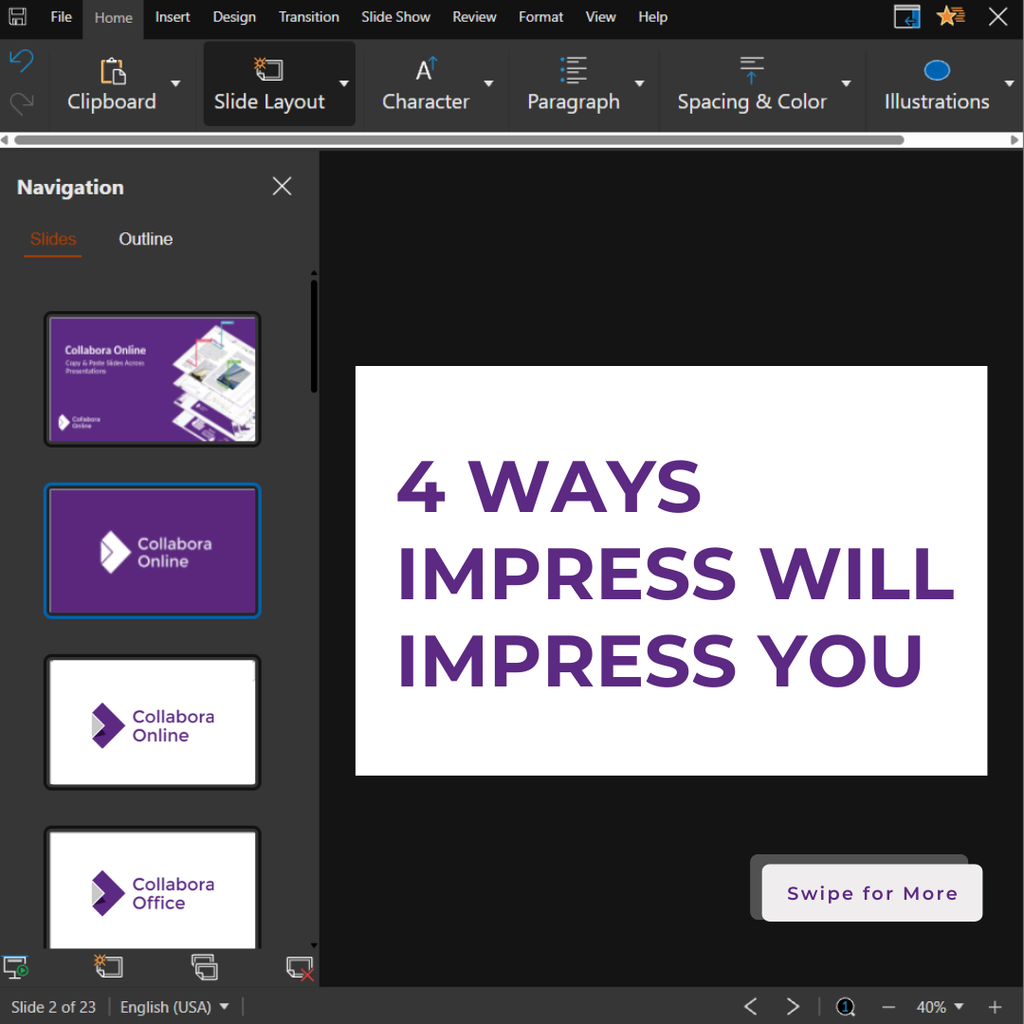Duplicate the current slide
The height and width of the screenshot is (1024, 1024).
coord(204,966)
